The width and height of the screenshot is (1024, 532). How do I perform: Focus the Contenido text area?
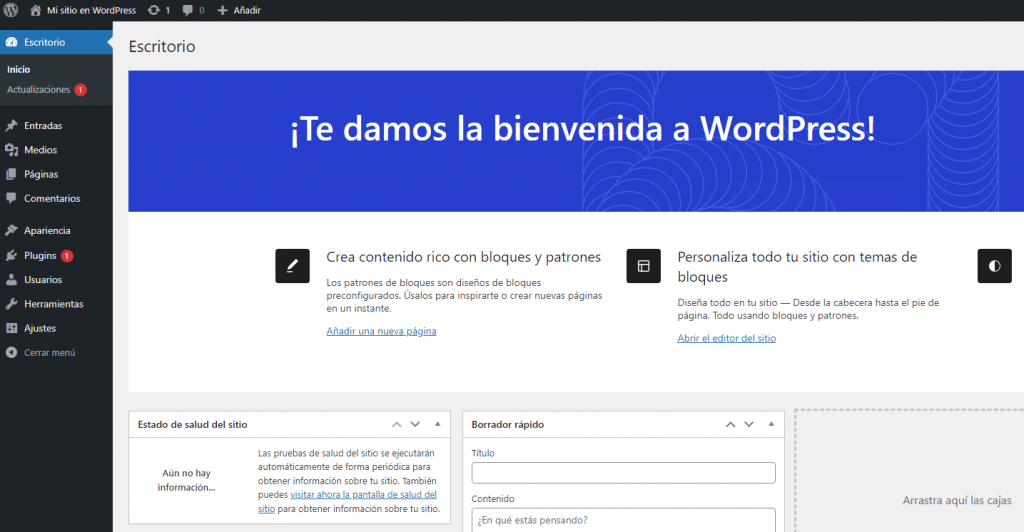[x=623, y=520]
